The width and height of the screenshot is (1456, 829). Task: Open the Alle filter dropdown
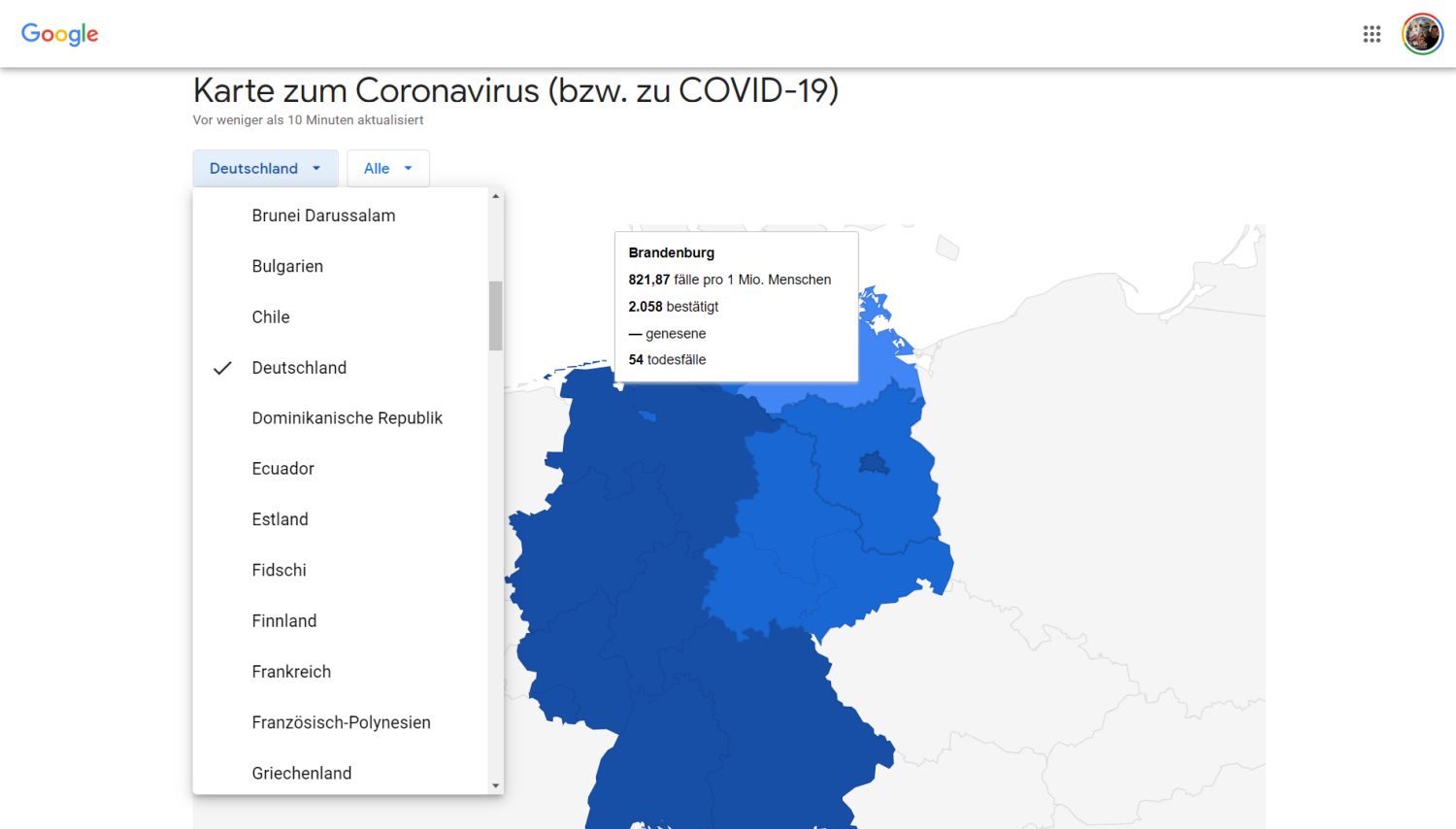[387, 168]
